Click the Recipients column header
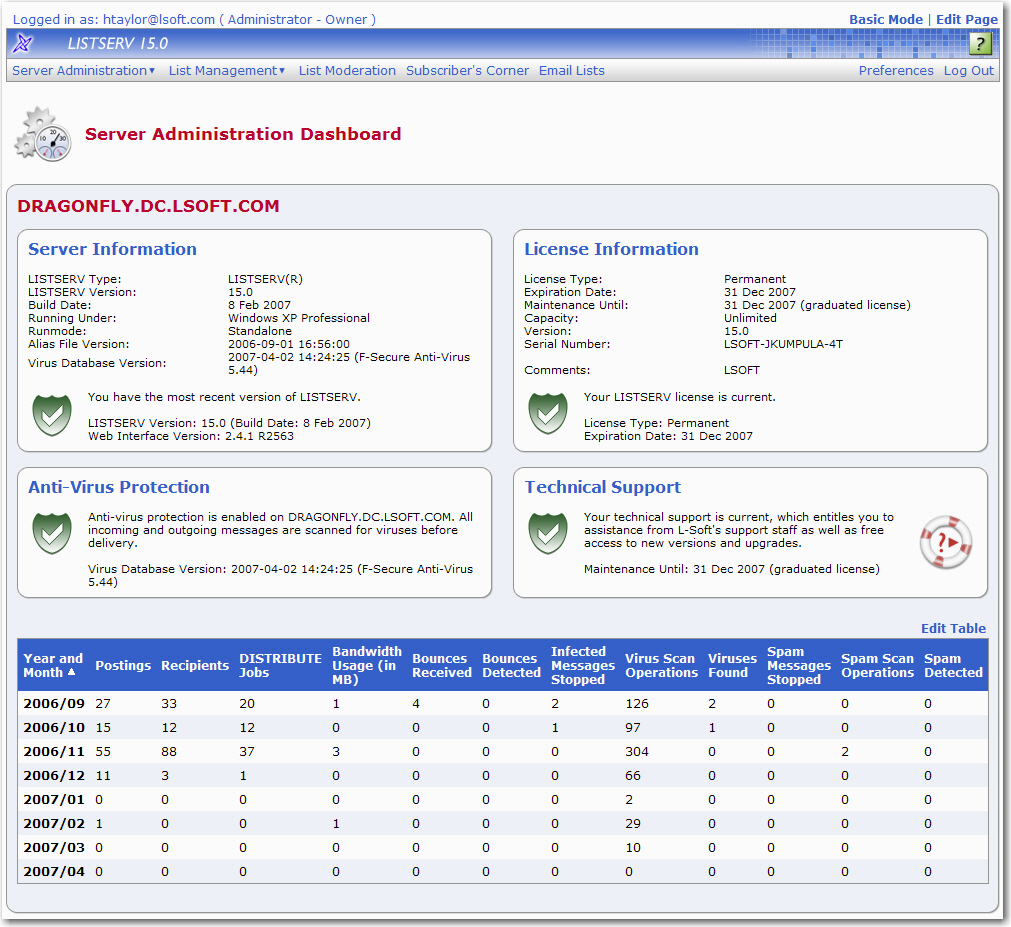 coord(195,665)
